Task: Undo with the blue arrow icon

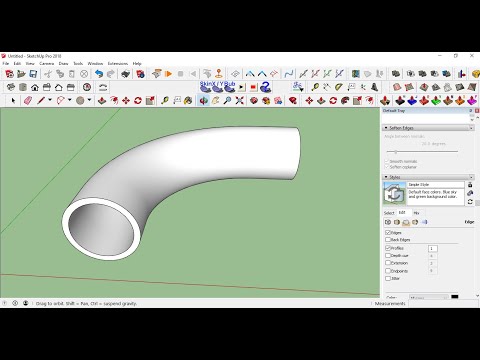Action: 99,74
